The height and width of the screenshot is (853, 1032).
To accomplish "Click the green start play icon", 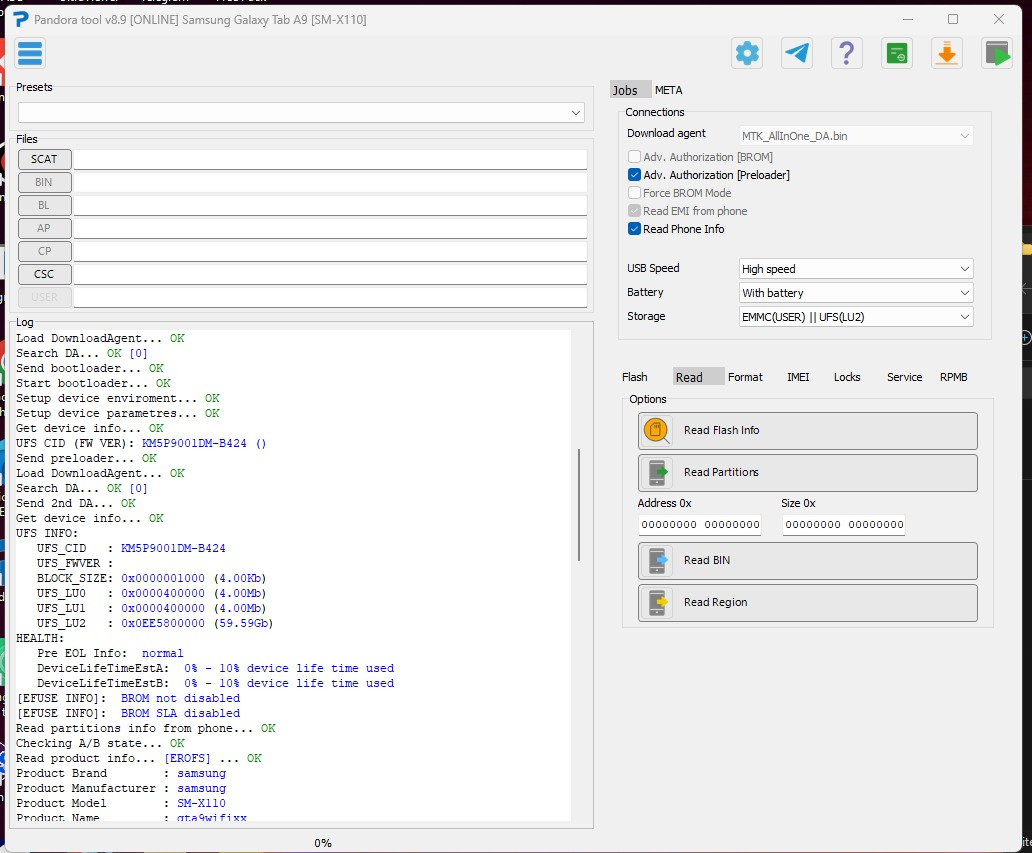I will point(996,53).
